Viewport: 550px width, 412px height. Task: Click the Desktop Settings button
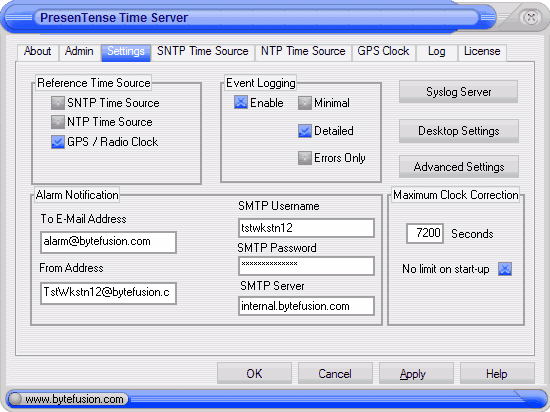458,131
